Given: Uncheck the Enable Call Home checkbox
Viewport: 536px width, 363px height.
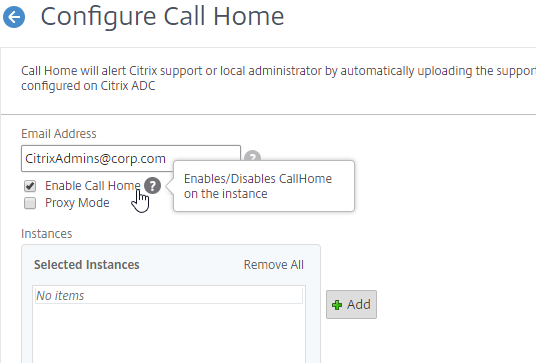Looking at the screenshot, I should 30,186.
